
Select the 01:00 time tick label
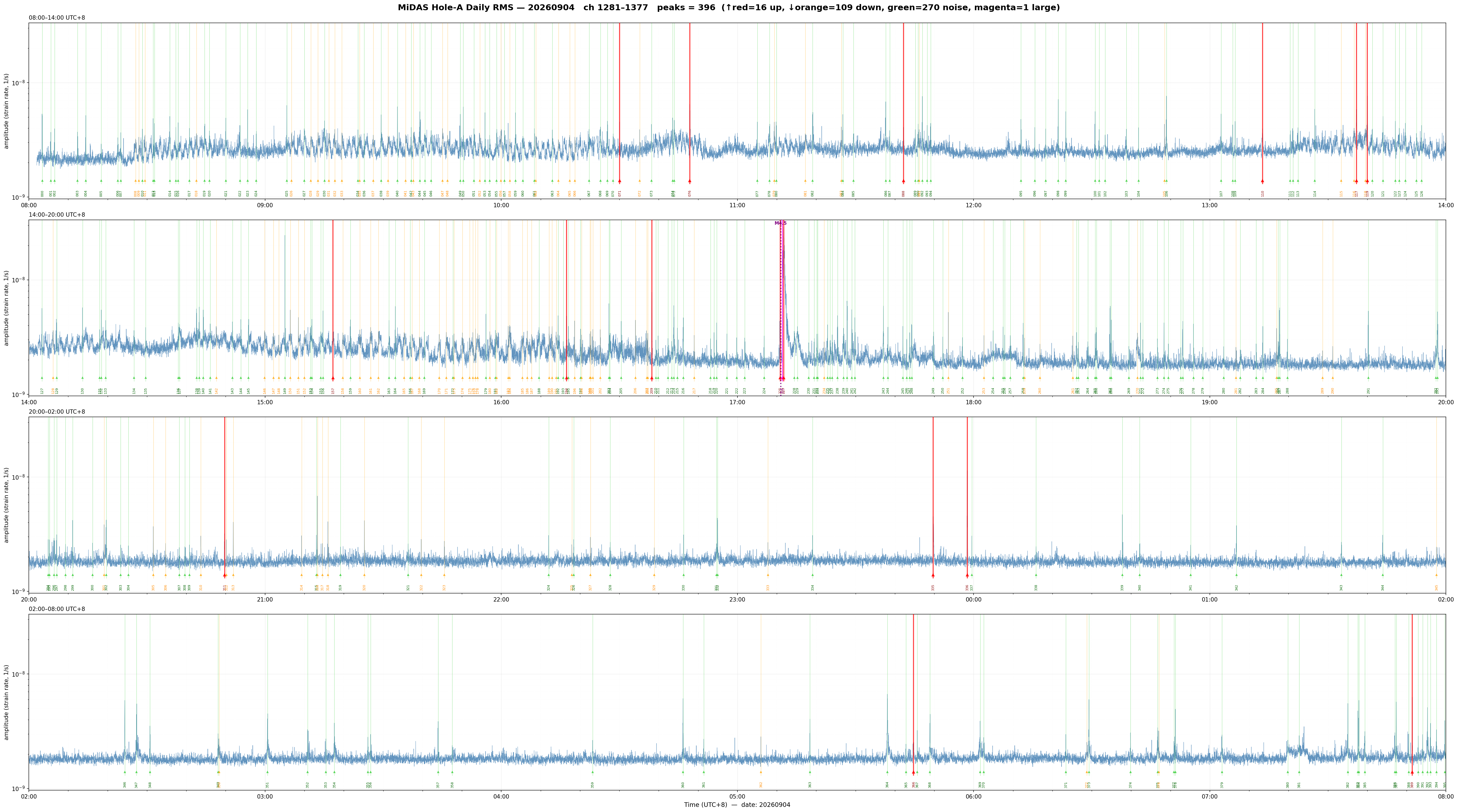coord(1210,600)
